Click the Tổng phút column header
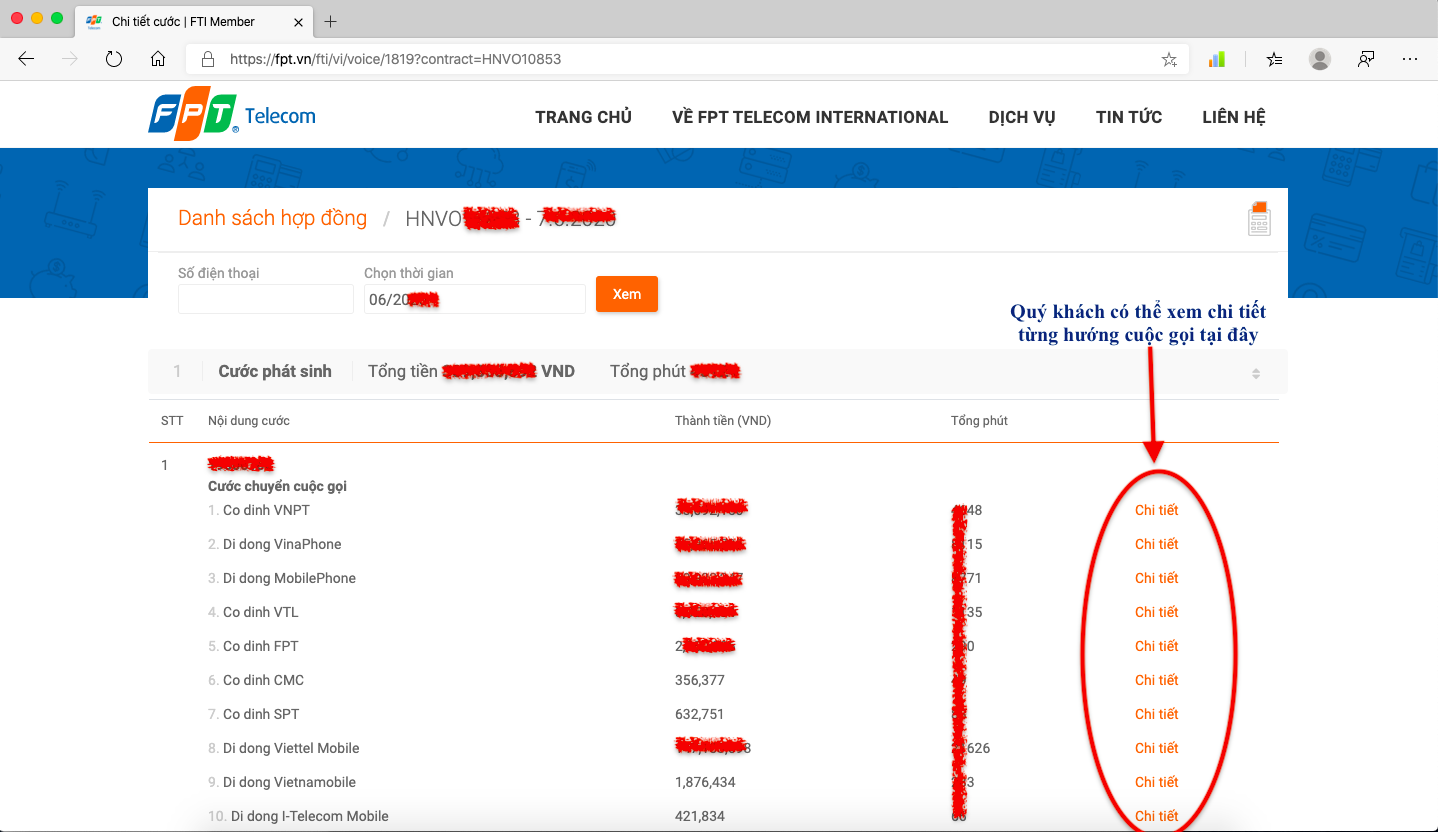The height and width of the screenshot is (832, 1438). pyautogui.click(x=979, y=421)
